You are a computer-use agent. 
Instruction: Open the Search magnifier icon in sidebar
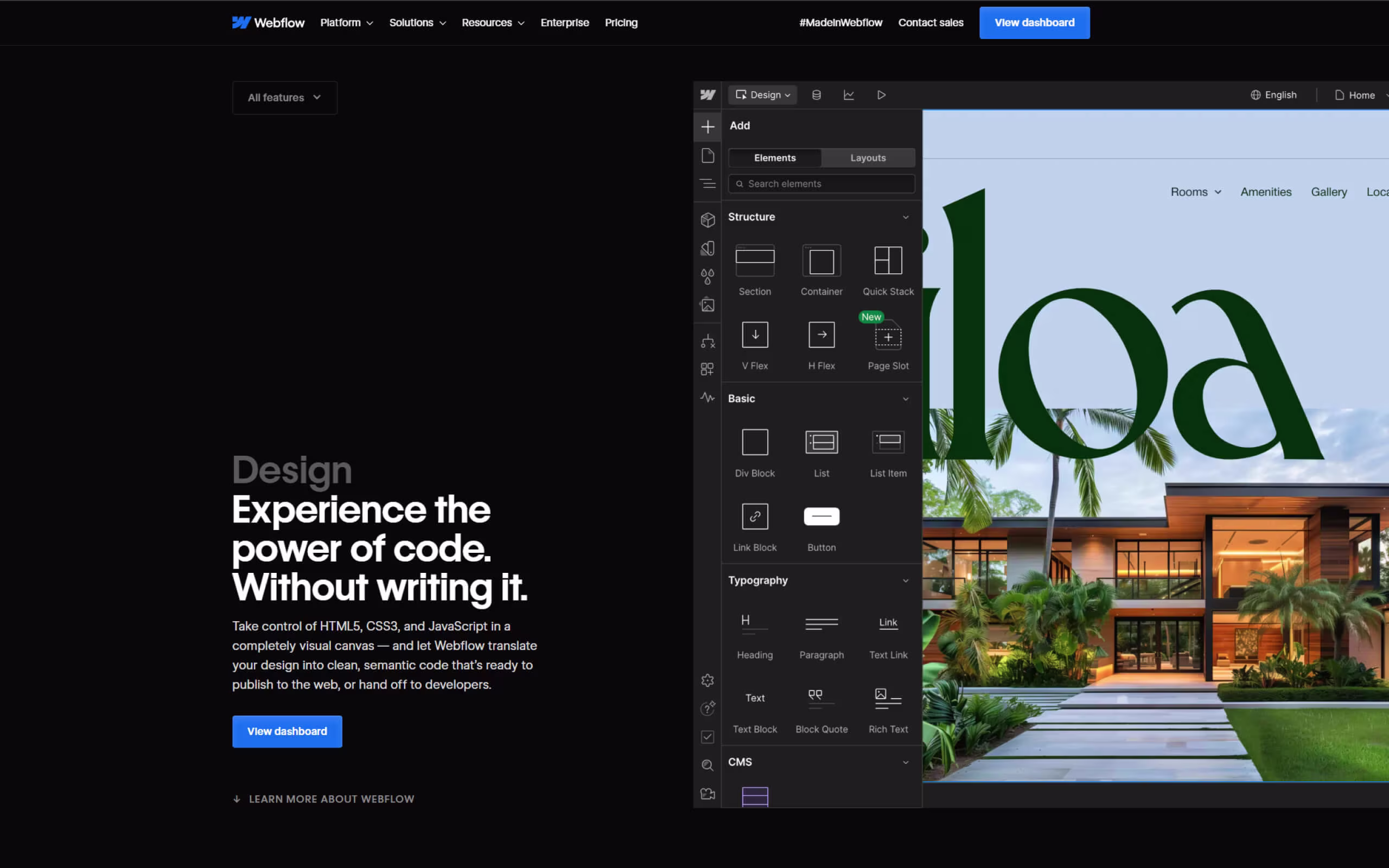pos(708,765)
